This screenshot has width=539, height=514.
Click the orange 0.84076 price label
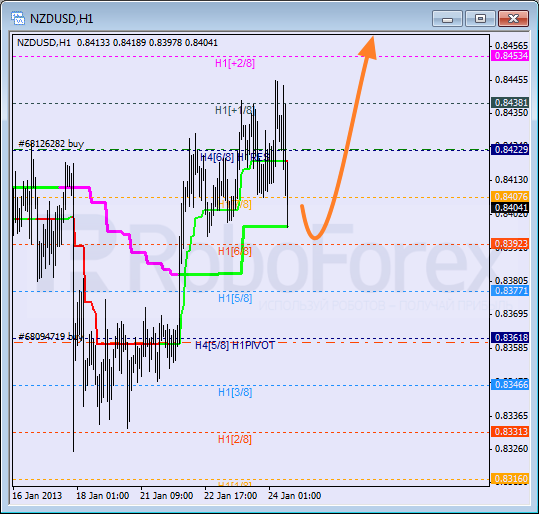coord(510,196)
